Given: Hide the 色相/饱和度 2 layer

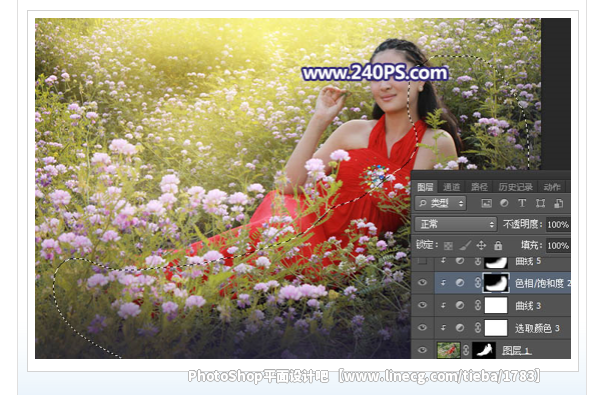Looking at the screenshot, I should [422, 283].
